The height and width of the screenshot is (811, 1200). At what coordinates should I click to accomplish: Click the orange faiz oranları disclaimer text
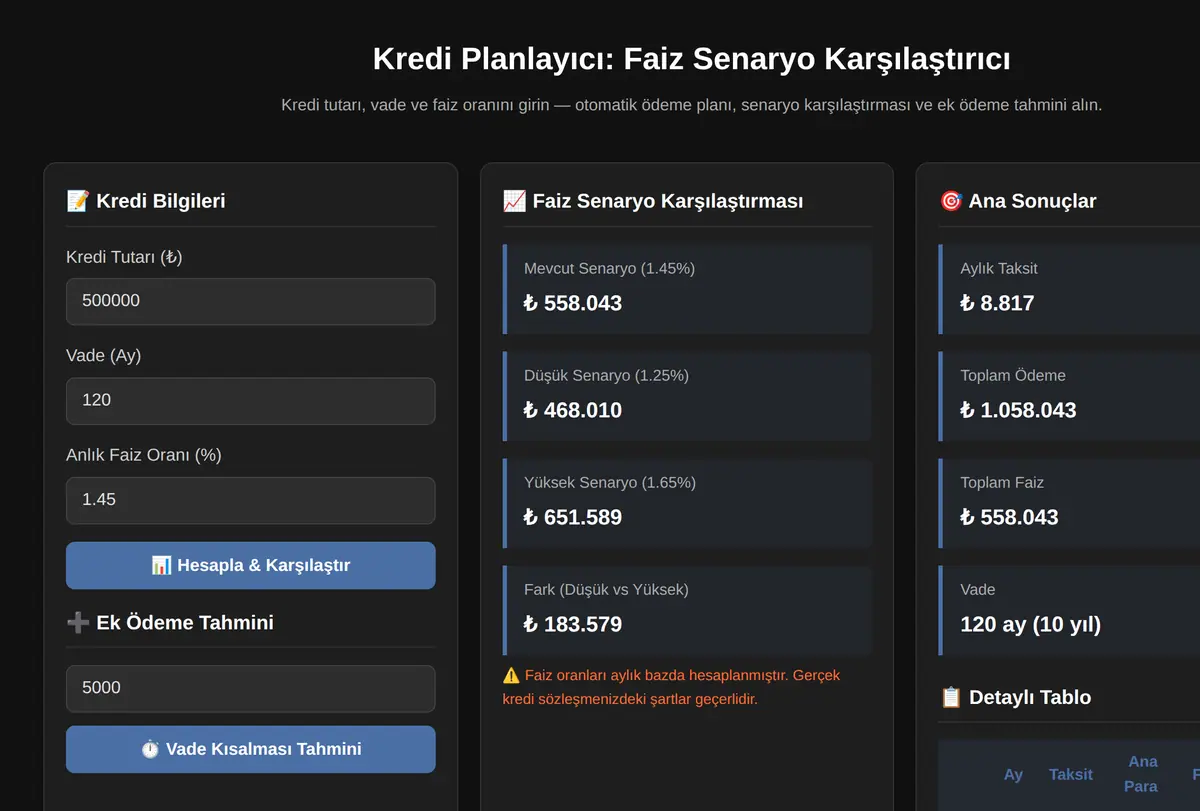[671, 687]
